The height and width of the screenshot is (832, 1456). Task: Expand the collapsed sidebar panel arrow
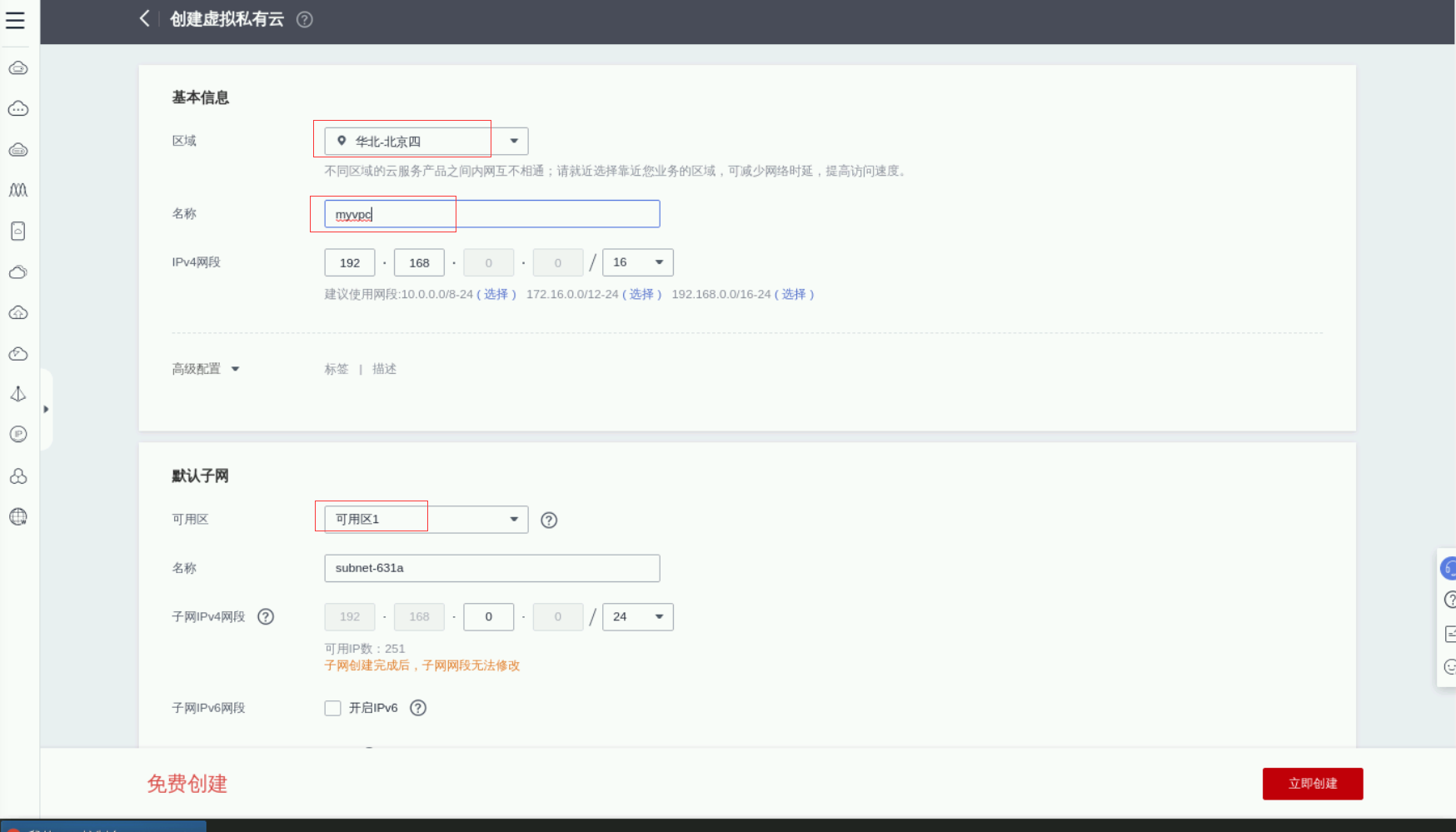(46, 409)
